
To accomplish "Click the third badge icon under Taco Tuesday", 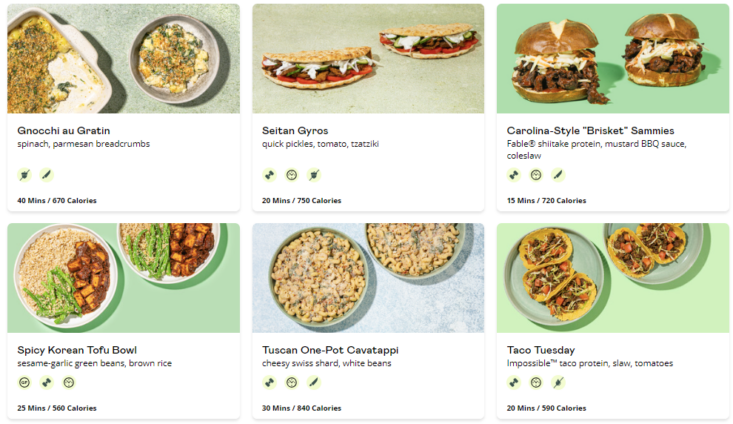I will pyautogui.click(x=558, y=383).
